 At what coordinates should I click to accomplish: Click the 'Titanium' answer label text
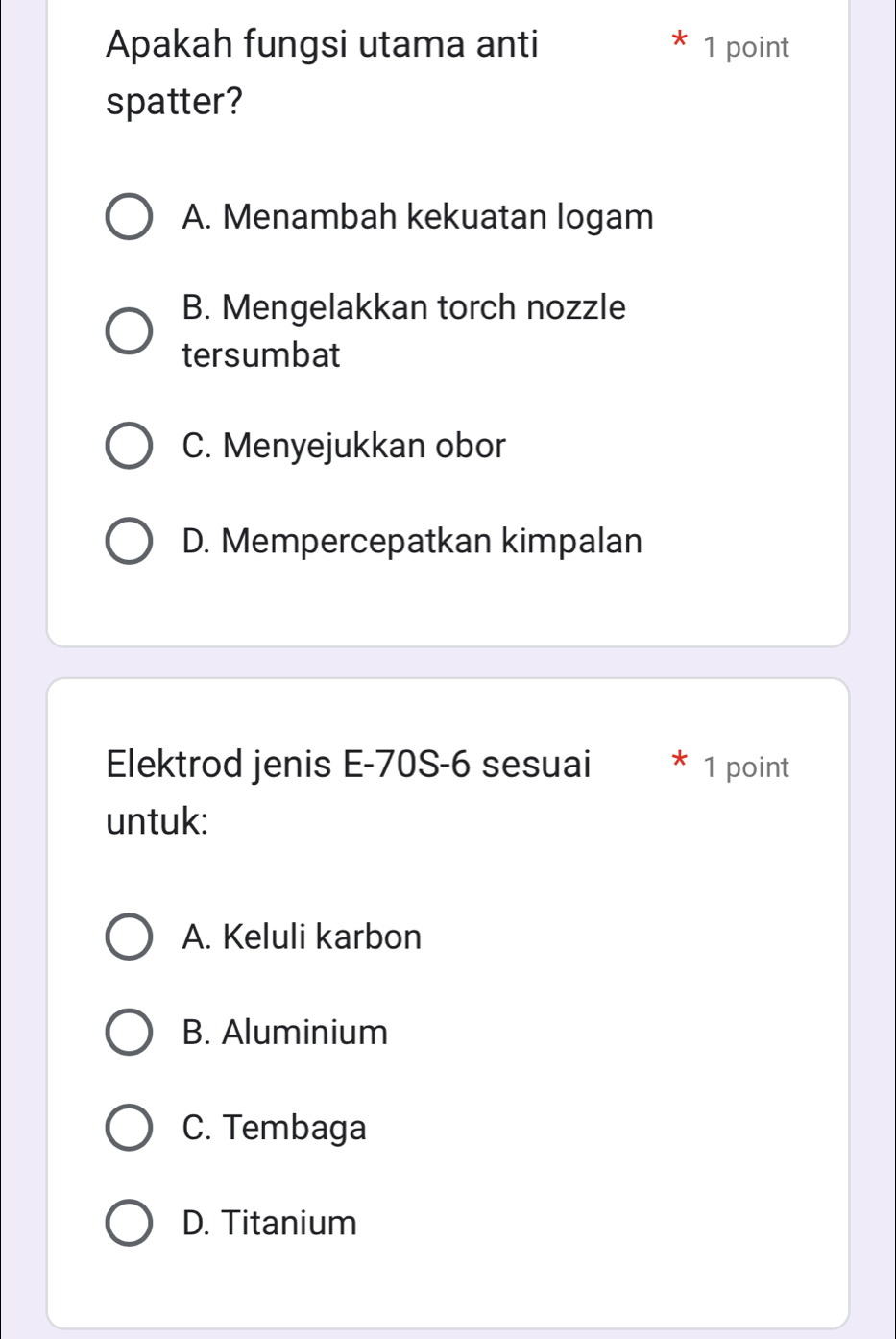point(270,1223)
